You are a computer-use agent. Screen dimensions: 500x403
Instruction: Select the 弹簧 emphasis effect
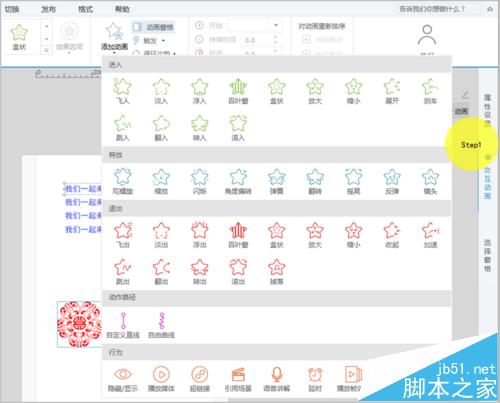click(277, 181)
